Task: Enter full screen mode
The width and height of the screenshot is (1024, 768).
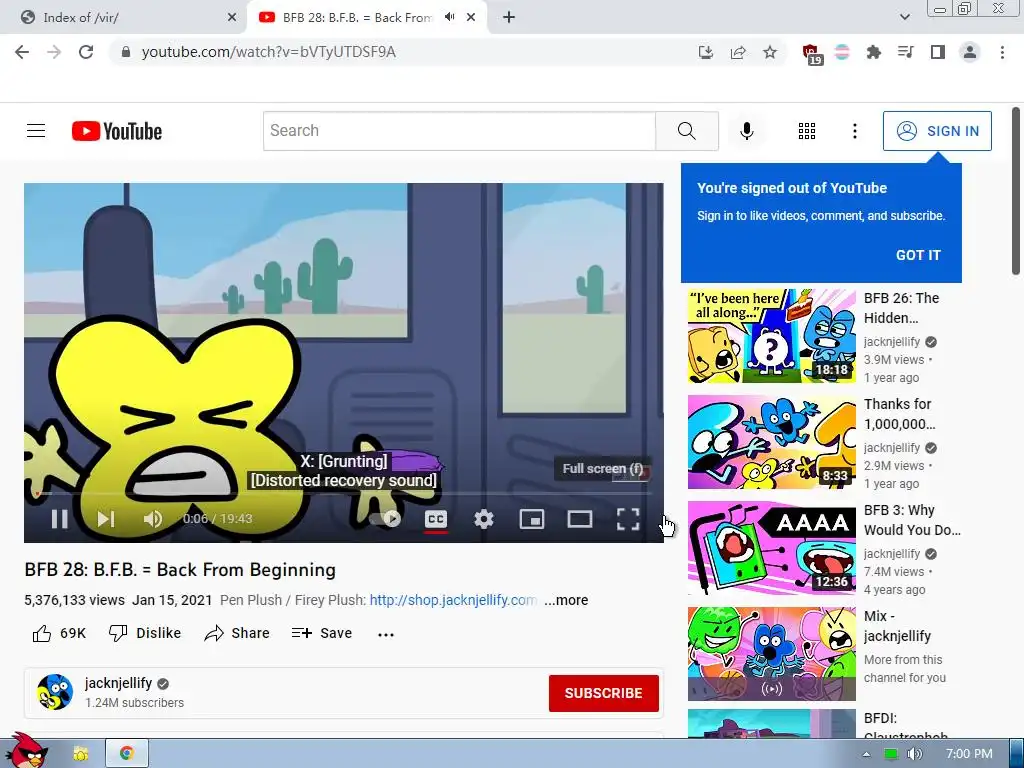Action: [x=628, y=519]
